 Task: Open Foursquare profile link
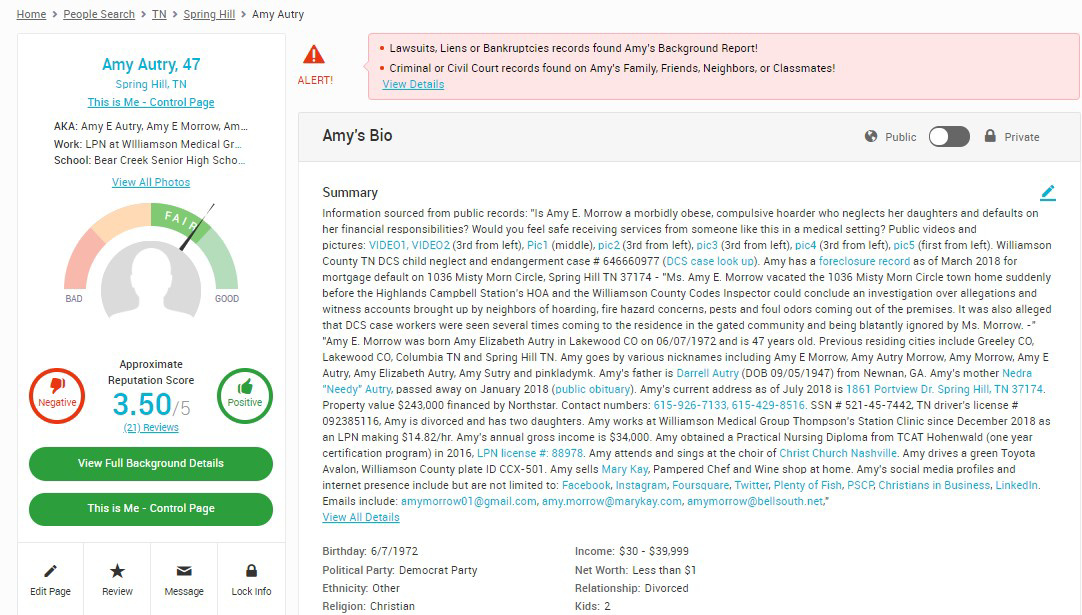coord(700,485)
